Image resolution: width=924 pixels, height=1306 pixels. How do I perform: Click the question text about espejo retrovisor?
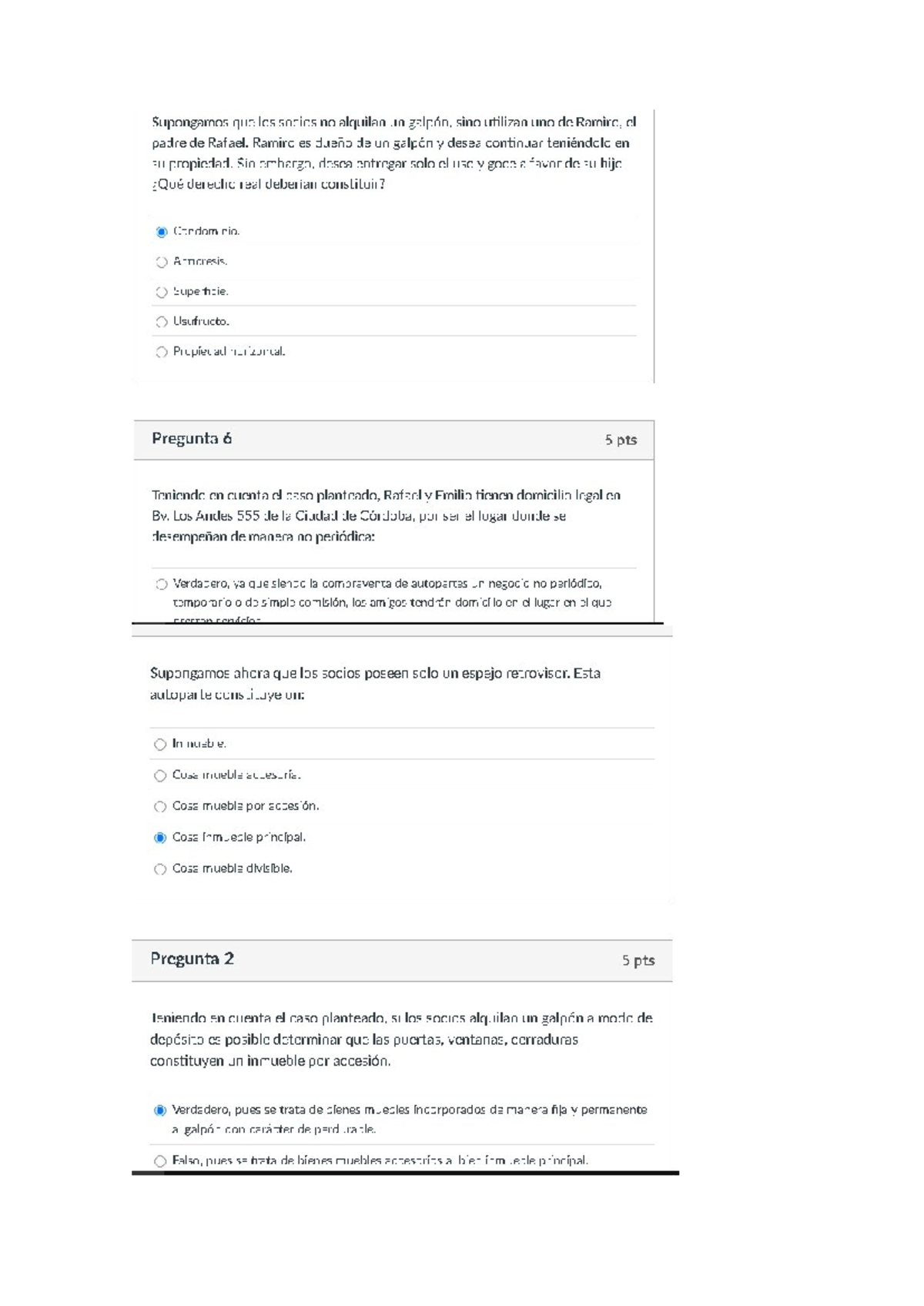pyautogui.click(x=375, y=684)
